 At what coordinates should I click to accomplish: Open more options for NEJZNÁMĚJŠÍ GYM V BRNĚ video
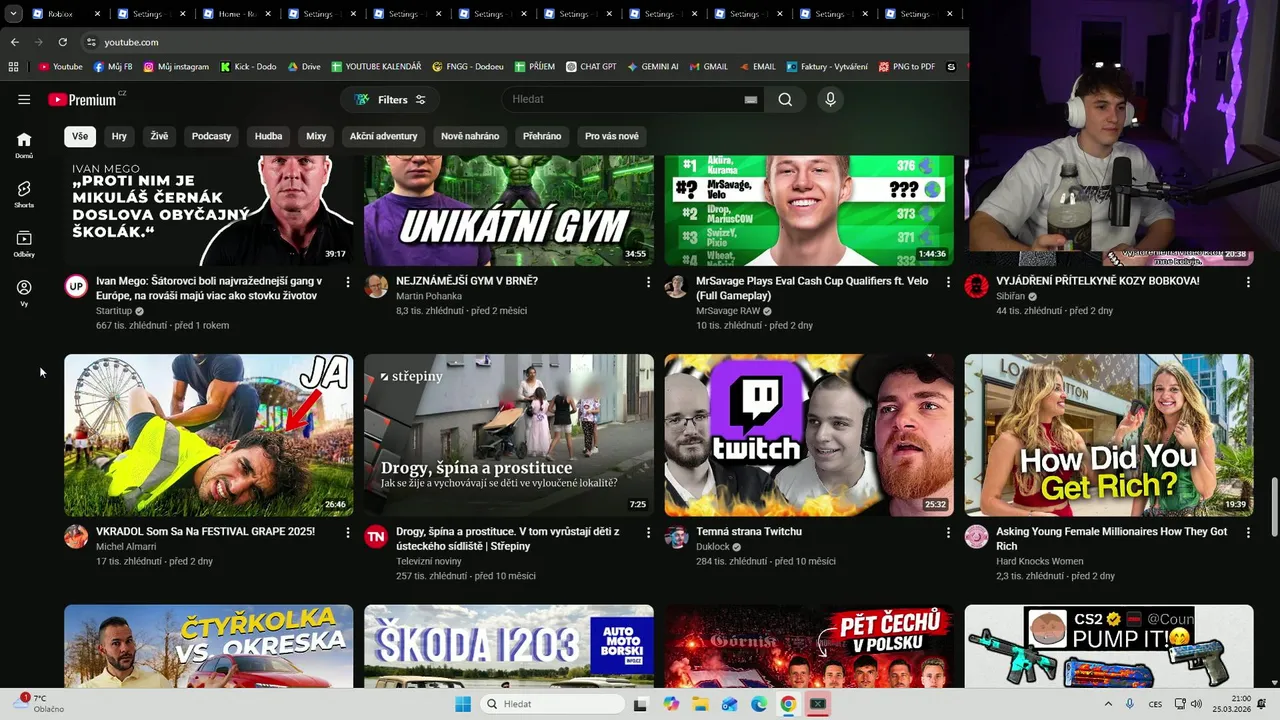click(x=648, y=282)
